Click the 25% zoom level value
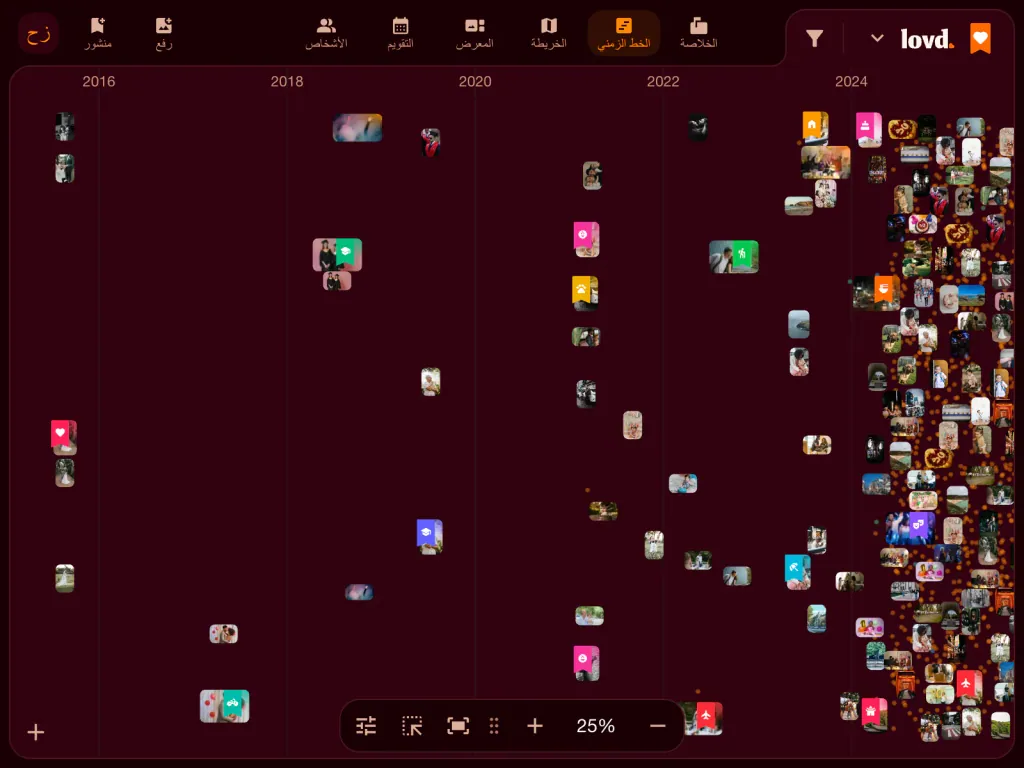The image size is (1024, 768). click(596, 726)
